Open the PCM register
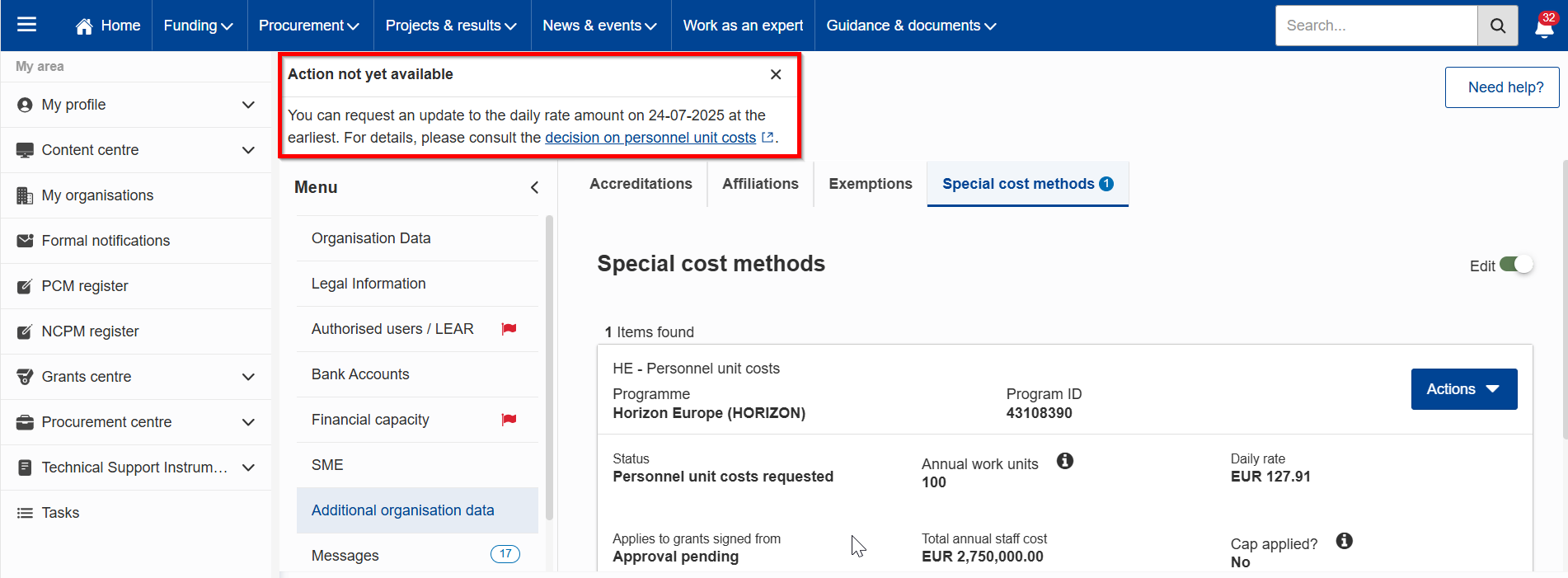Viewport: 1568px width, 578px height. [85, 286]
